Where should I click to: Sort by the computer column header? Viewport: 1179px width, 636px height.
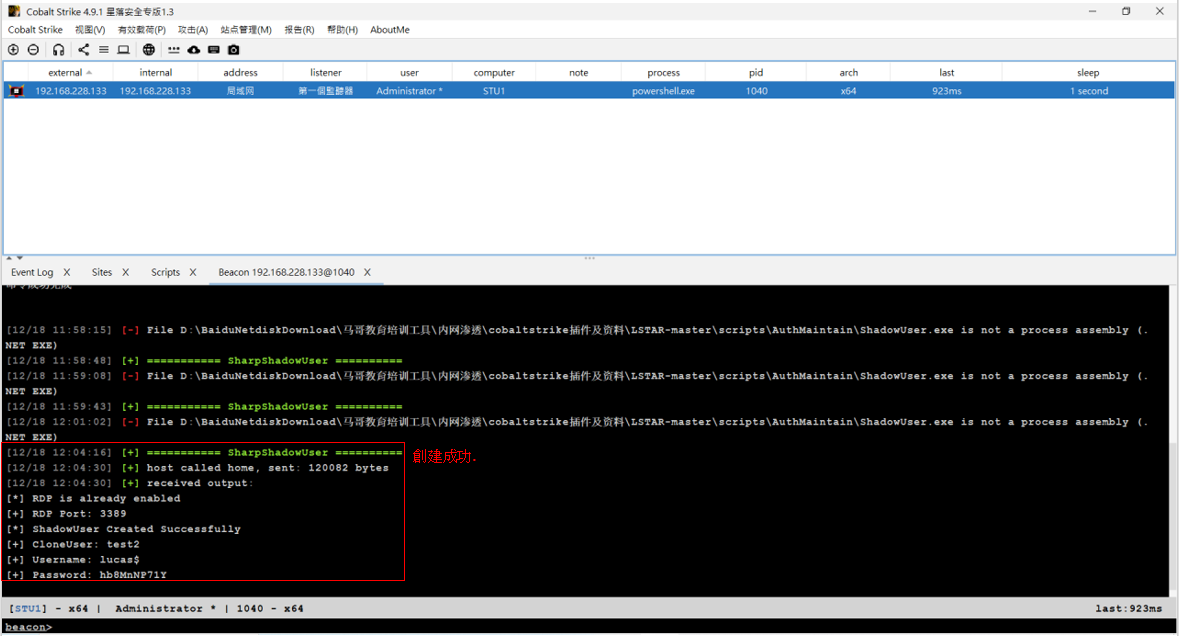(494, 72)
